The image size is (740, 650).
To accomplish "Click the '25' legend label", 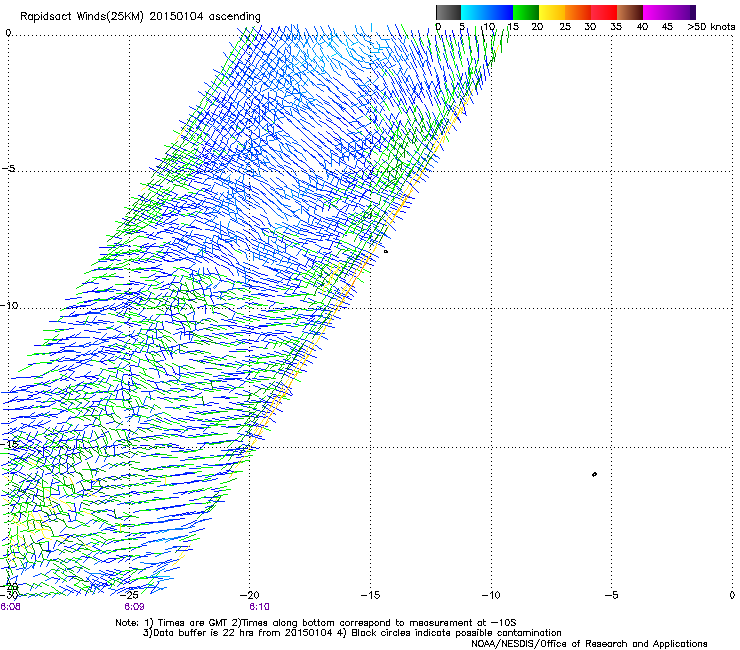I will click(564, 27).
